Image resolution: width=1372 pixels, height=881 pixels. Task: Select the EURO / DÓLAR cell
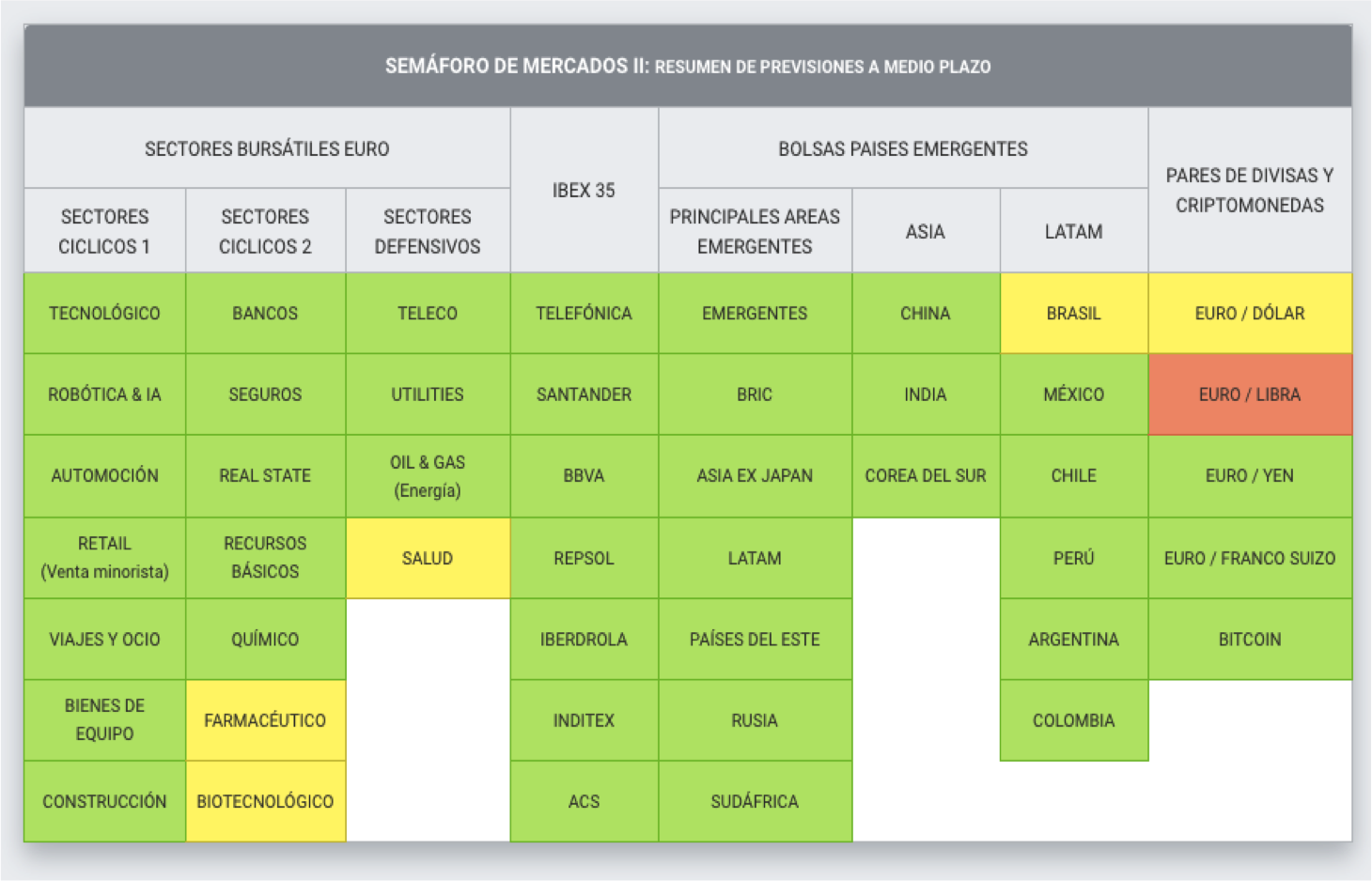point(1249,314)
